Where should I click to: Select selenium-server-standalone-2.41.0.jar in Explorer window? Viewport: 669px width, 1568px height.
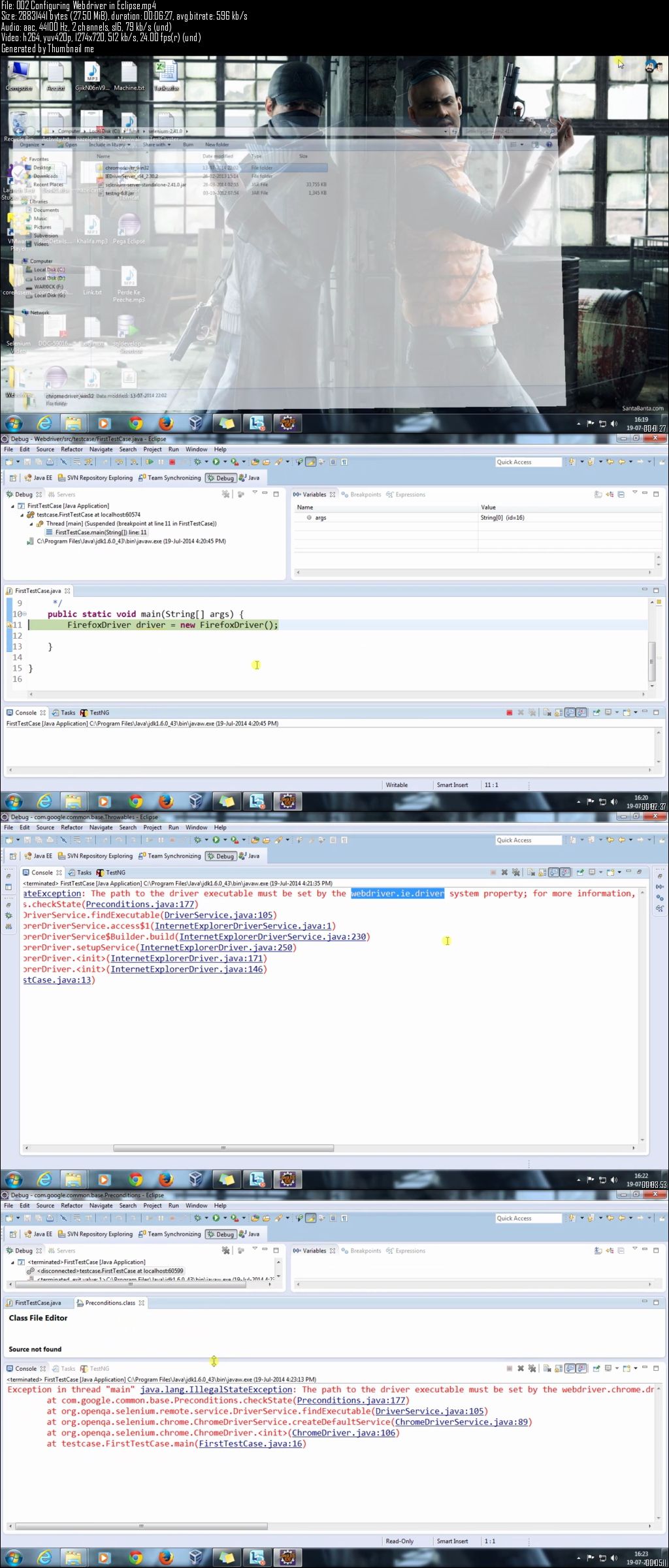[146, 185]
